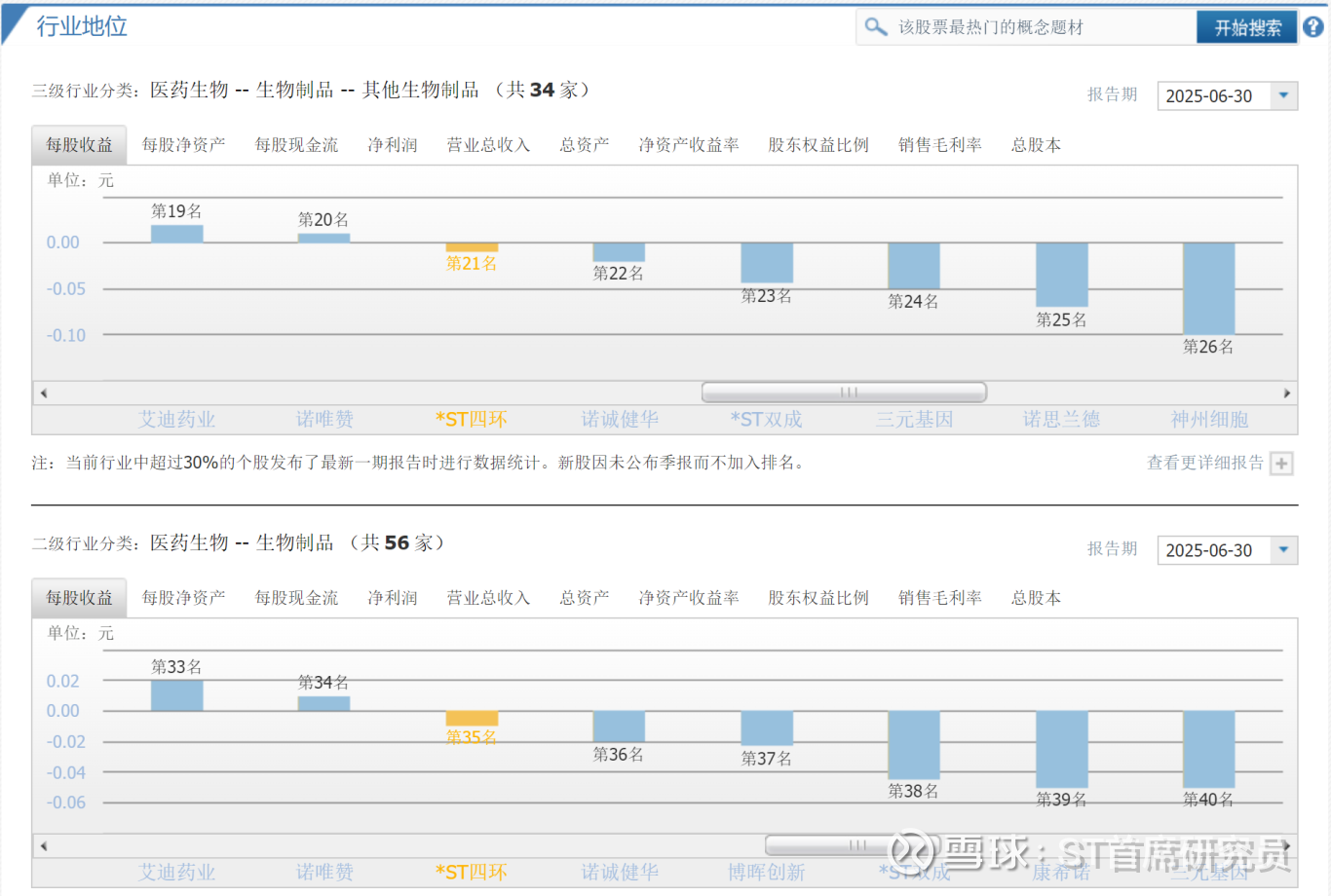Open the 每股现金流 tab in the 三级行业 section
Image resolution: width=1331 pixels, height=896 pixels.
click(297, 145)
